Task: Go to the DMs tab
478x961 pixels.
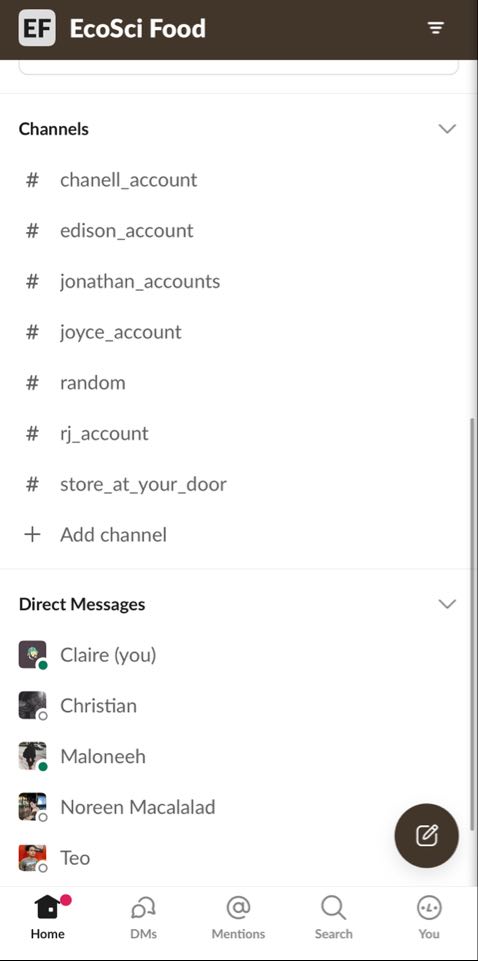Action: point(143,917)
